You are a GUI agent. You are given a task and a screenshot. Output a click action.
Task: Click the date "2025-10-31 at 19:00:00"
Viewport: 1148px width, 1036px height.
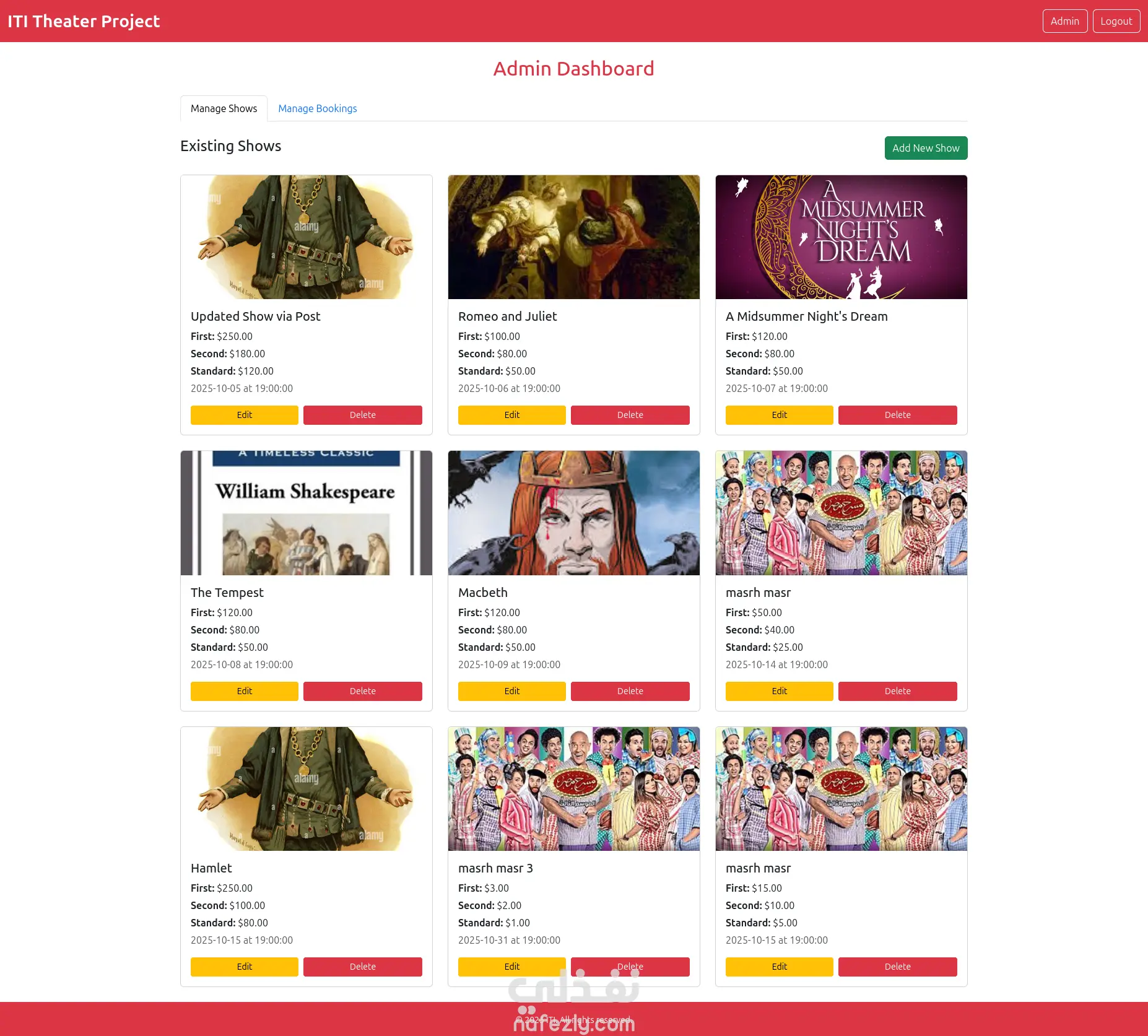[x=509, y=940]
